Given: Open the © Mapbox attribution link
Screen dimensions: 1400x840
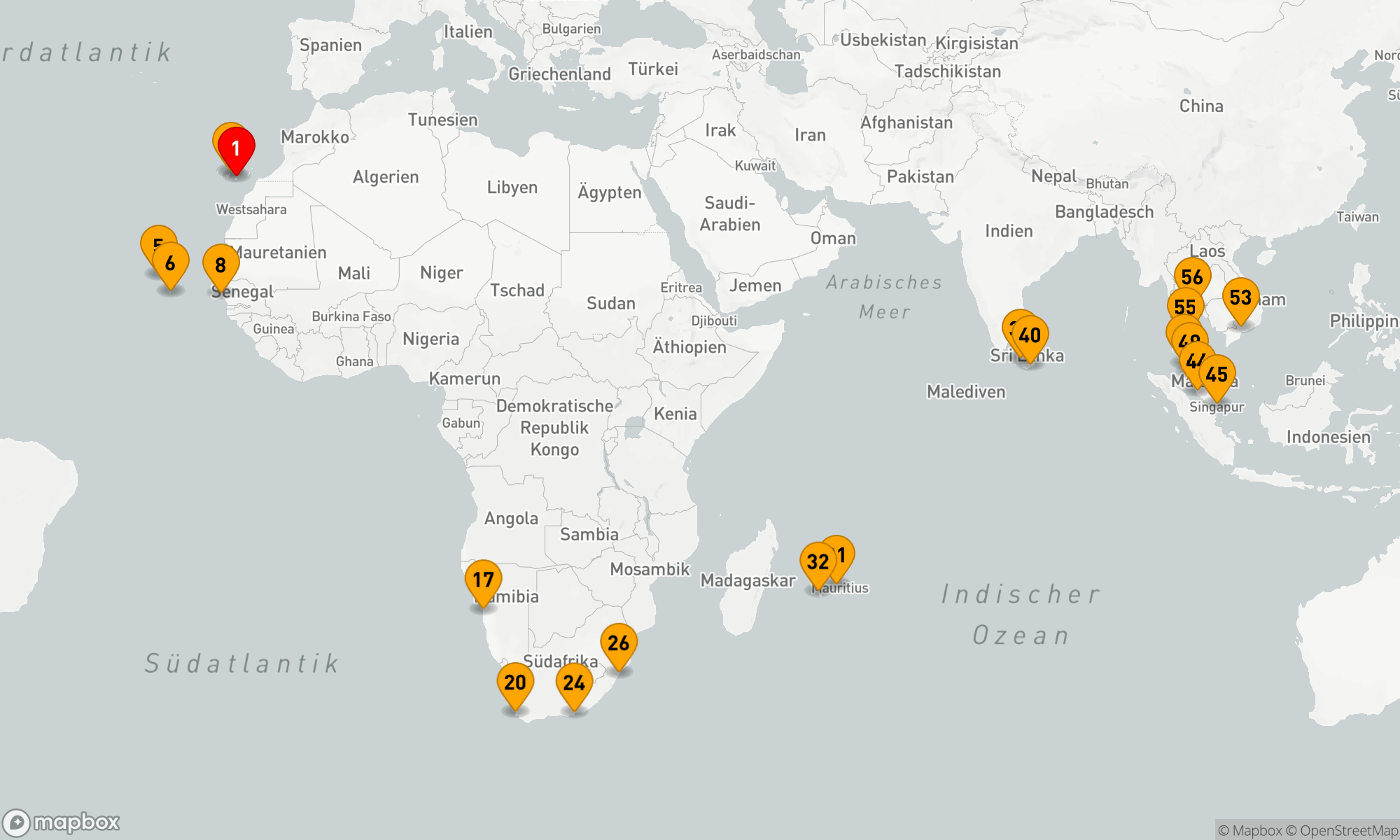Looking at the screenshot, I should click(1249, 830).
